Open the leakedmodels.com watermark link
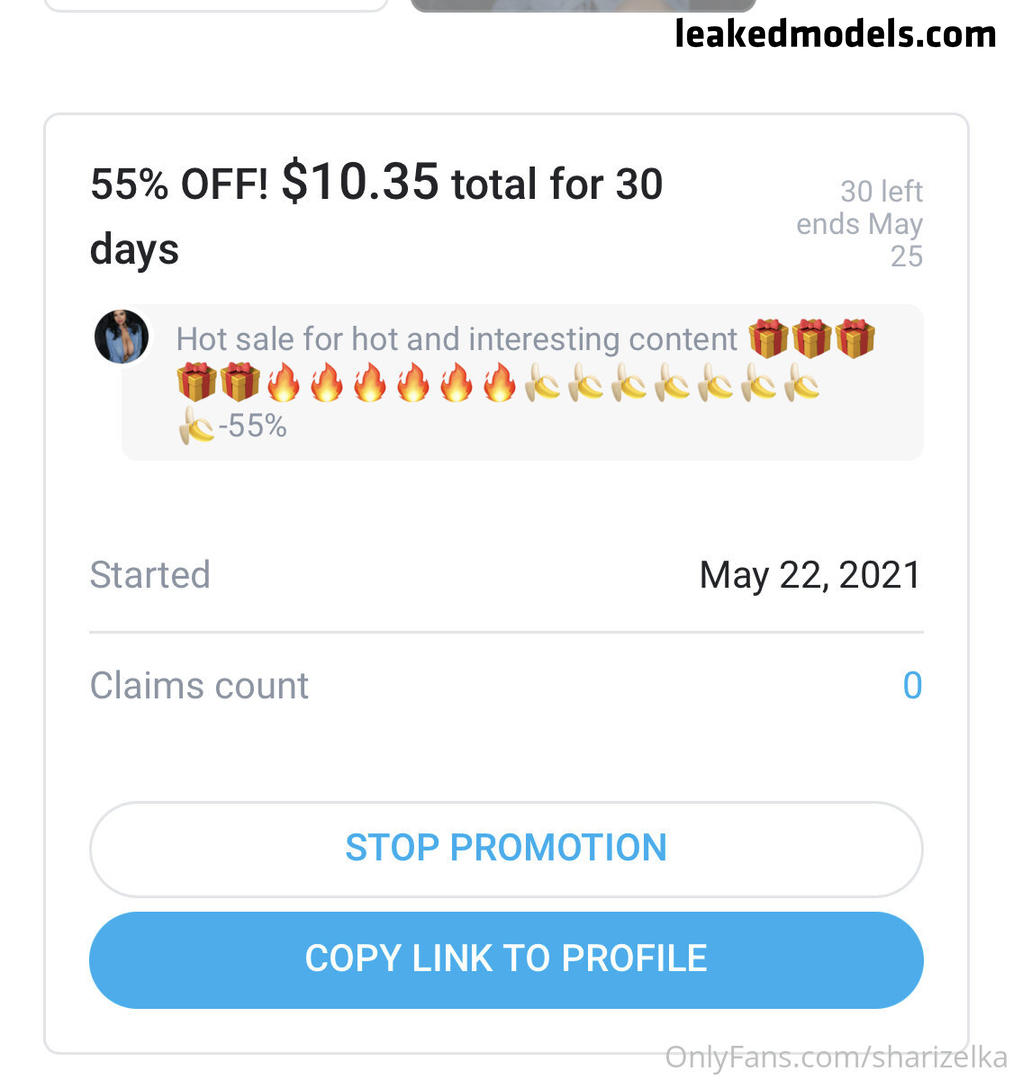Viewport: 1013px width, 1080px height. [835, 34]
